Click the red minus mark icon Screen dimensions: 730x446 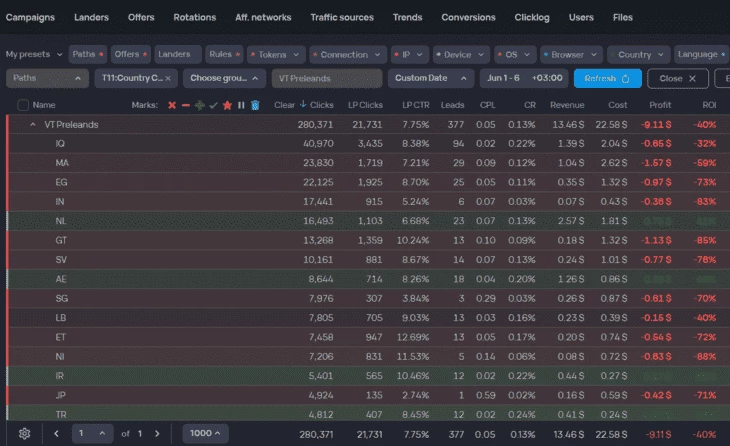click(186, 105)
